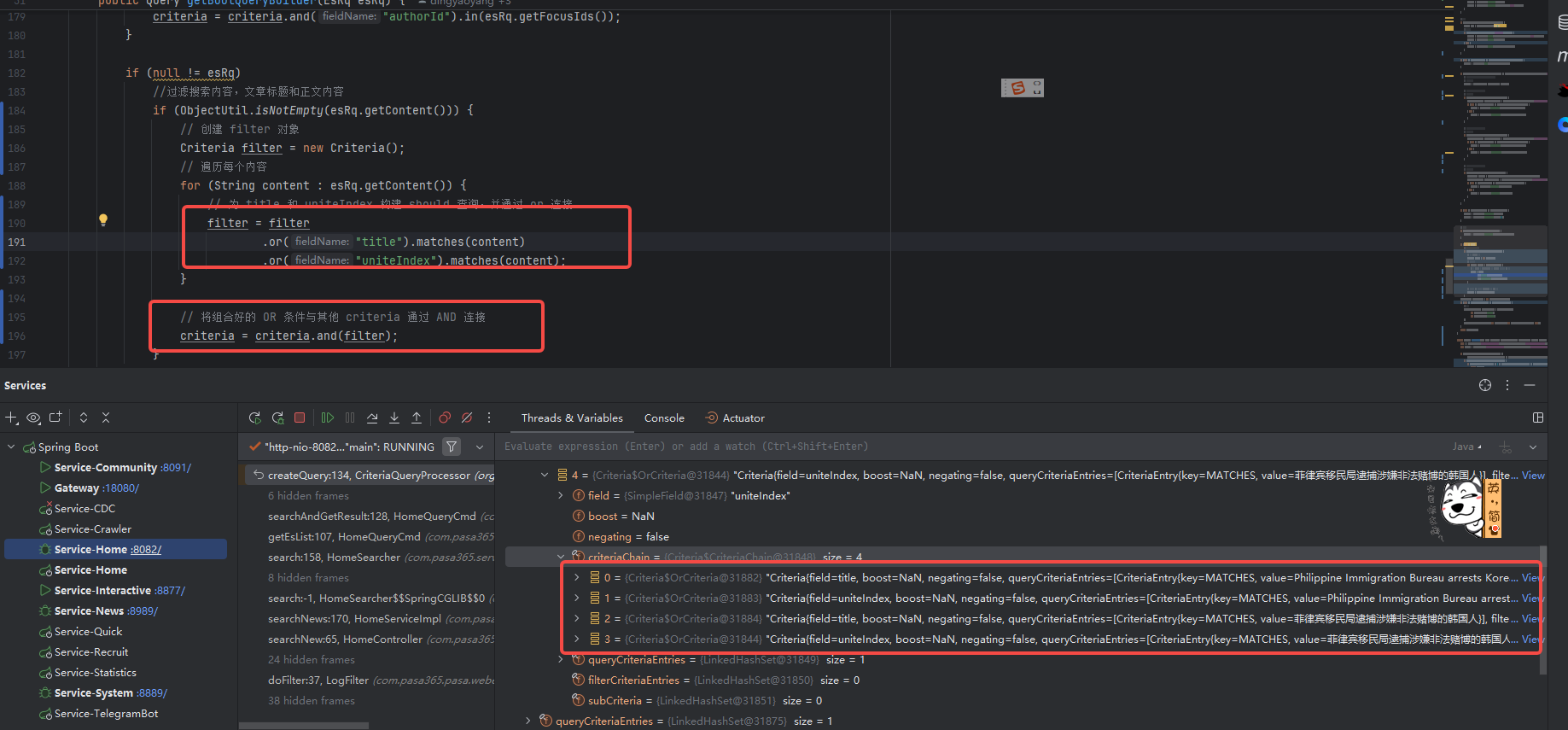Open the Service-Home :8082/ port link
This screenshot has width=1568, height=730.
[146, 550]
